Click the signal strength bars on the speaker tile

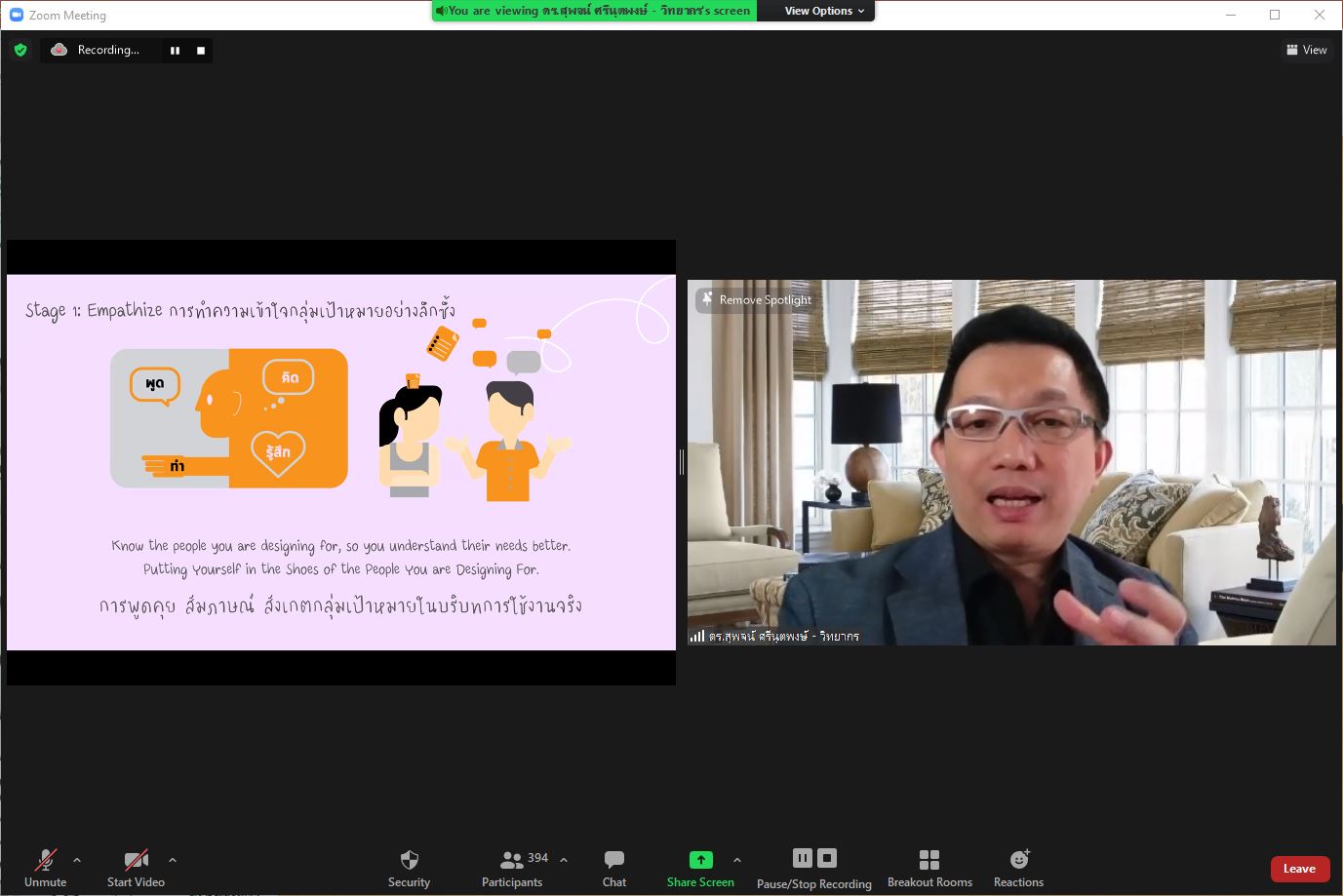(697, 636)
